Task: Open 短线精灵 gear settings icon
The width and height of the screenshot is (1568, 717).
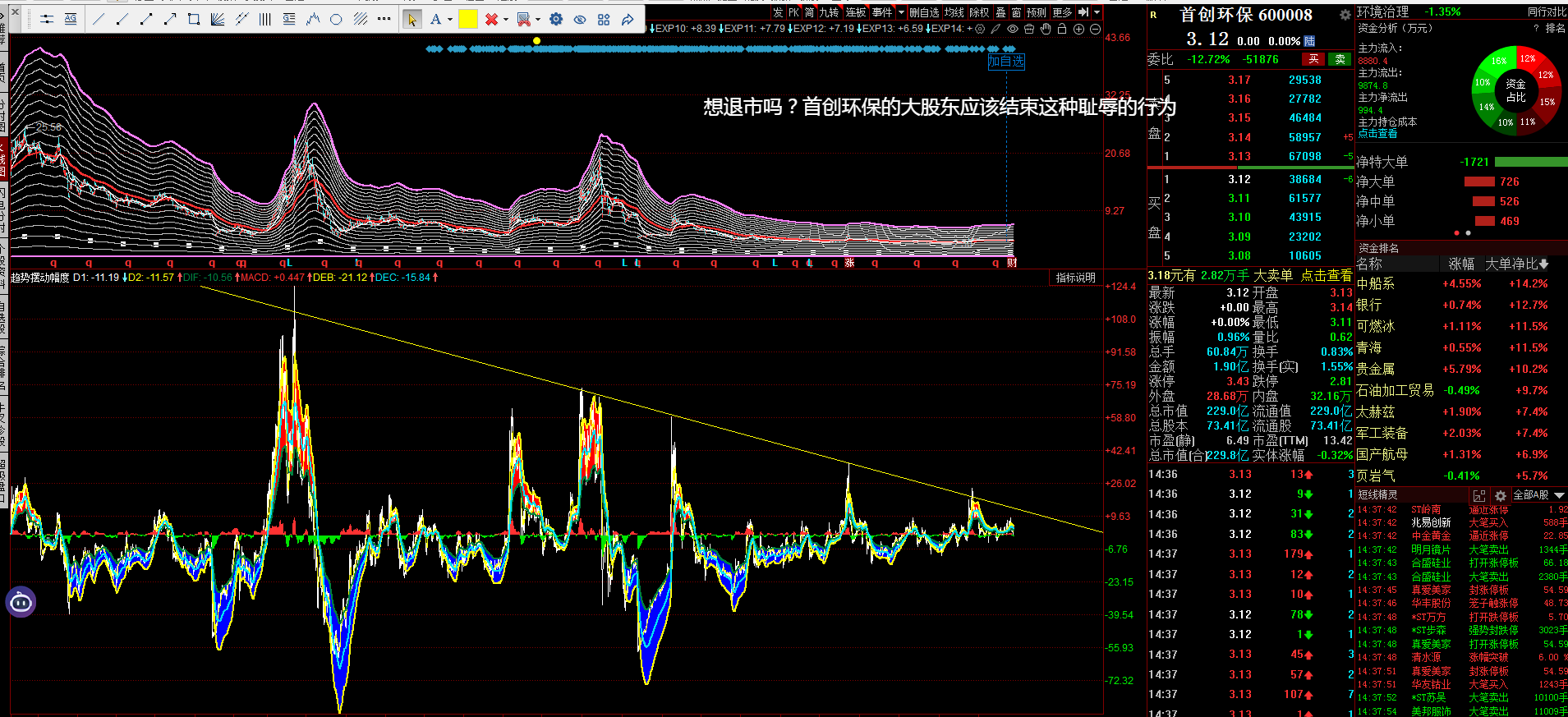Action: pyautogui.click(x=1501, y=495)
